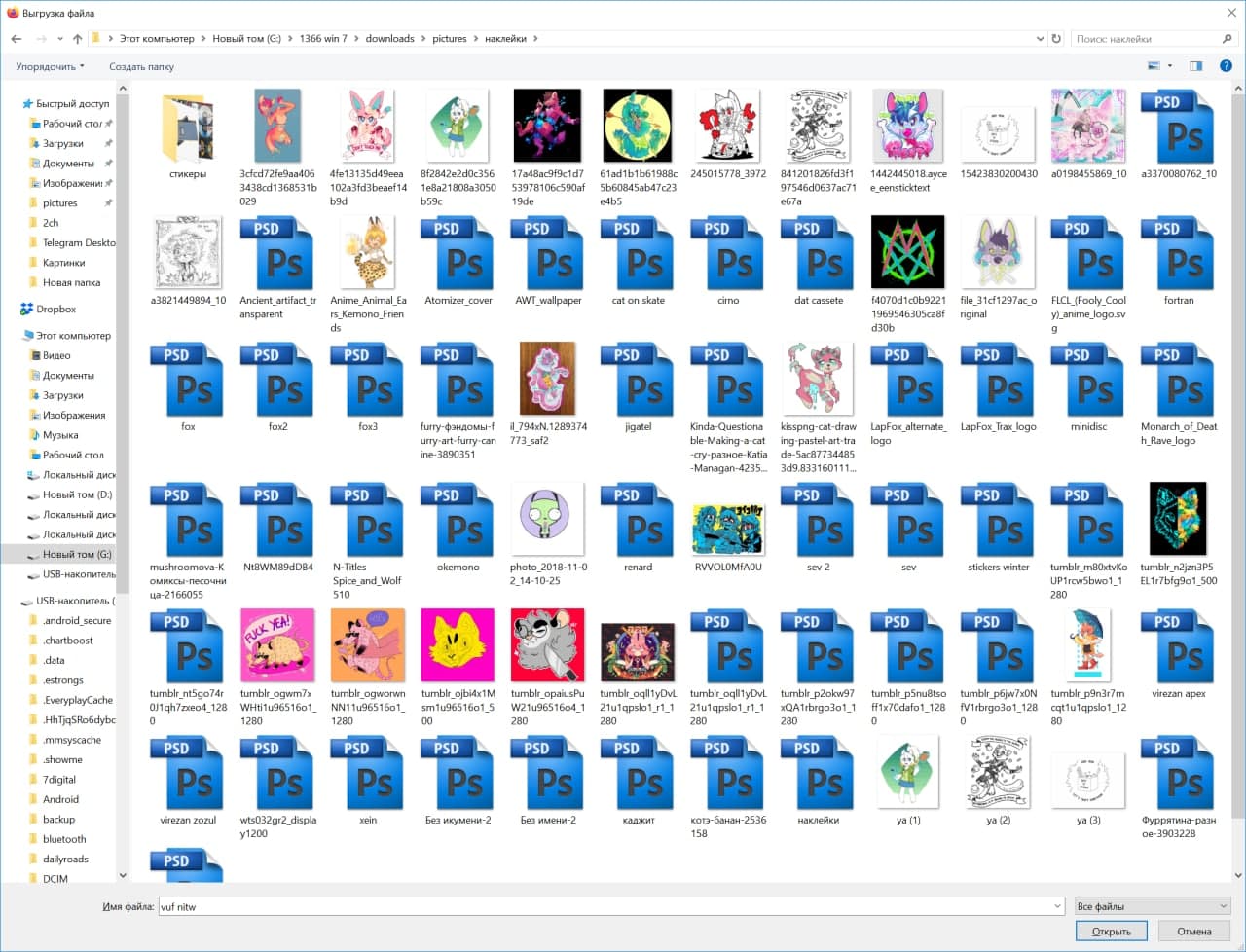Open the 7digital folder in sidebar
Image resolution: width=1246 pixels, height=952 pixels.
tap(59, 779)
